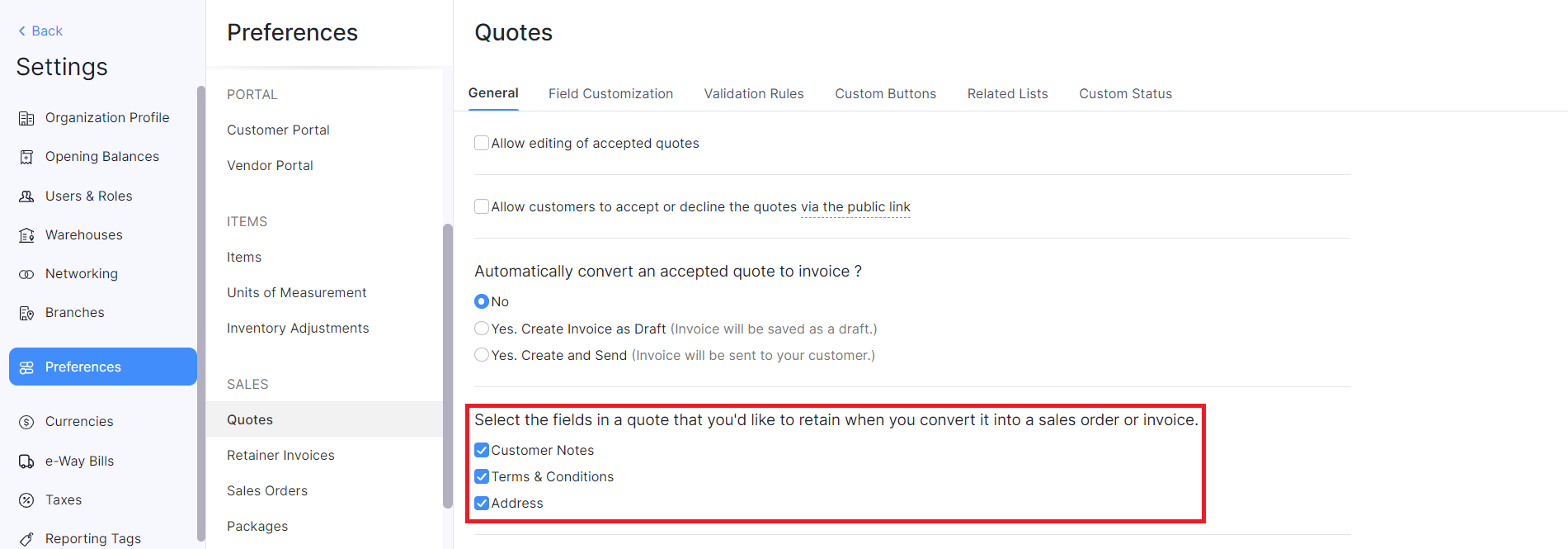Open the Organization Profile settings icon
Image resolution: width=1568 pixels, height=549 pixels.
click(27, 117)
